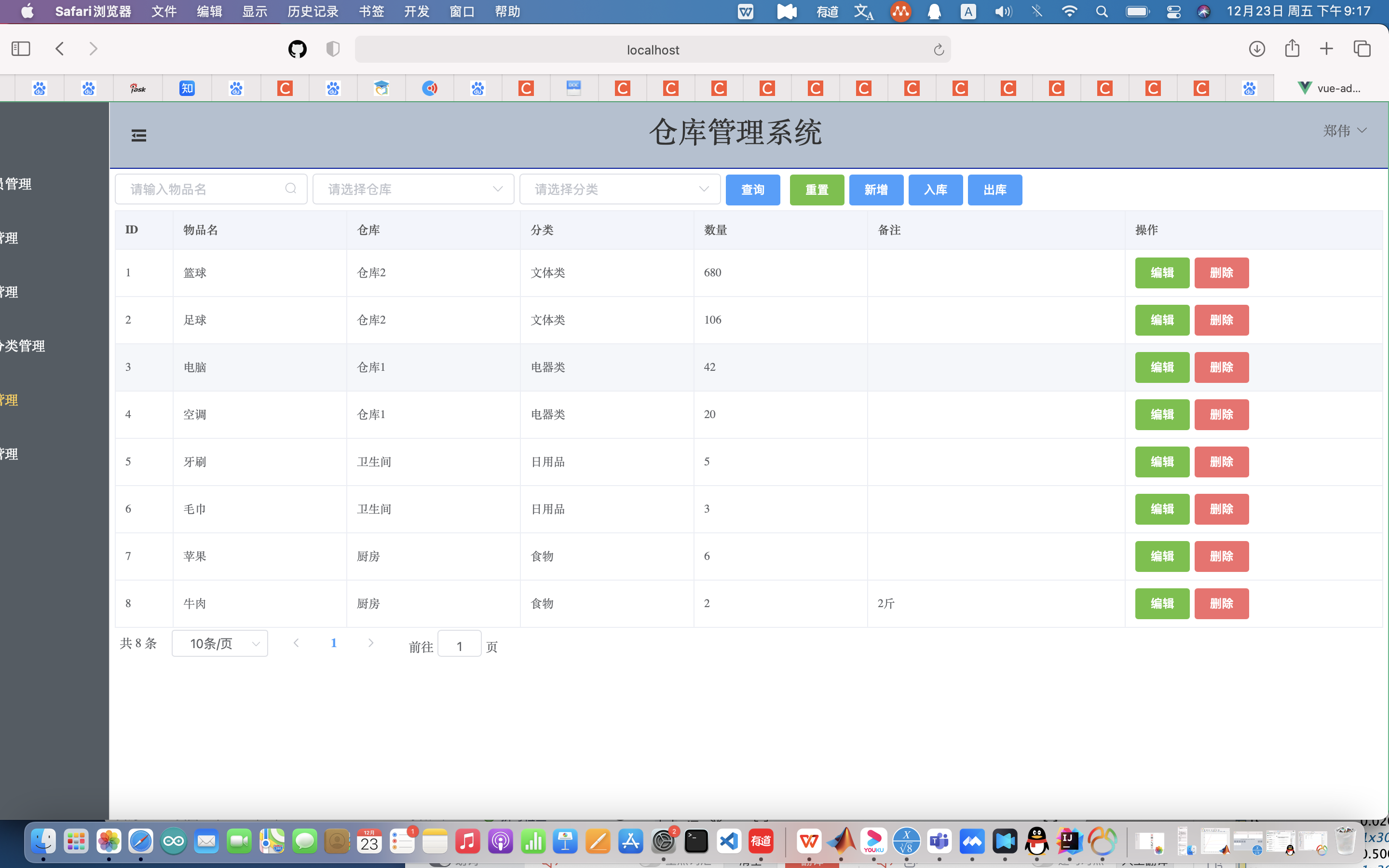Open Terminal in Dock
1389x868 pixels.
pos(696,842)
